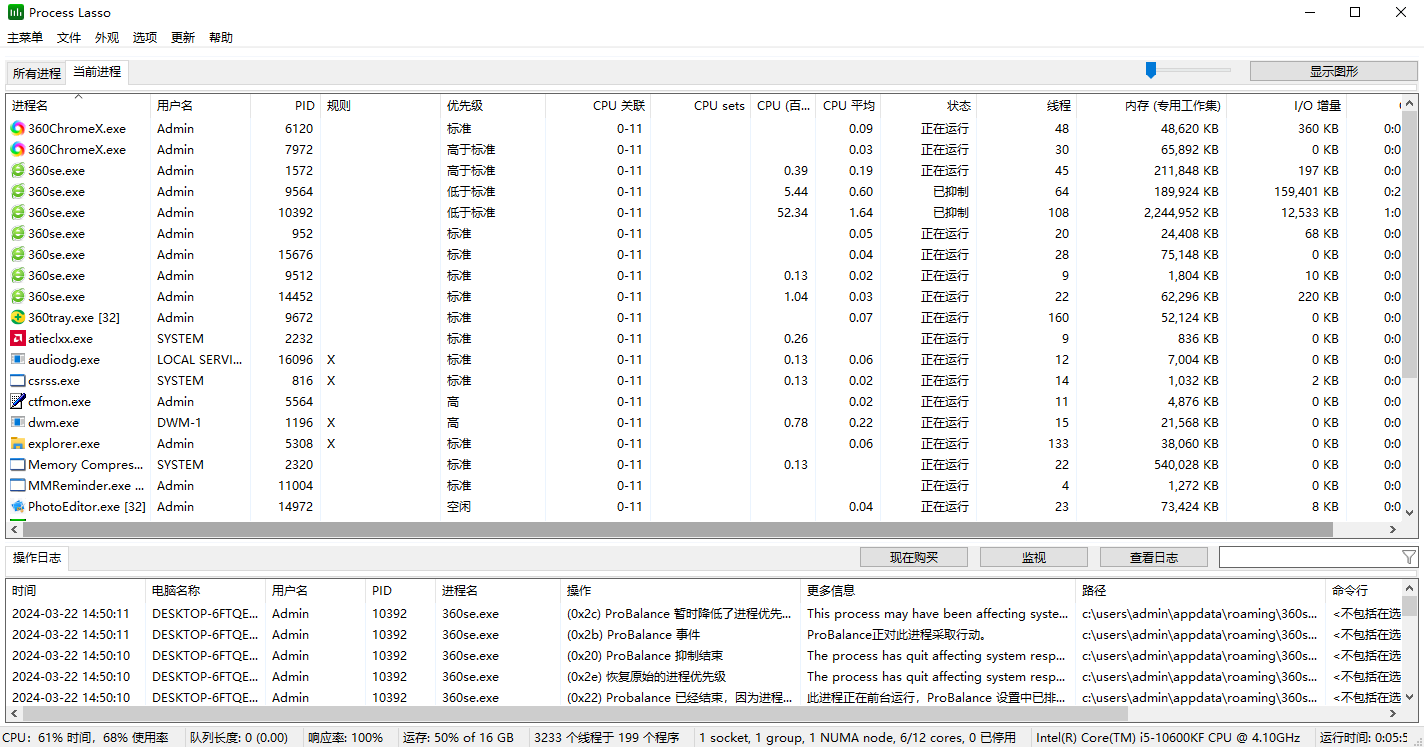This screenshot has width=1424, height=747.
Task: Sort by the 优先级 column header
Action: click(494, 105)
